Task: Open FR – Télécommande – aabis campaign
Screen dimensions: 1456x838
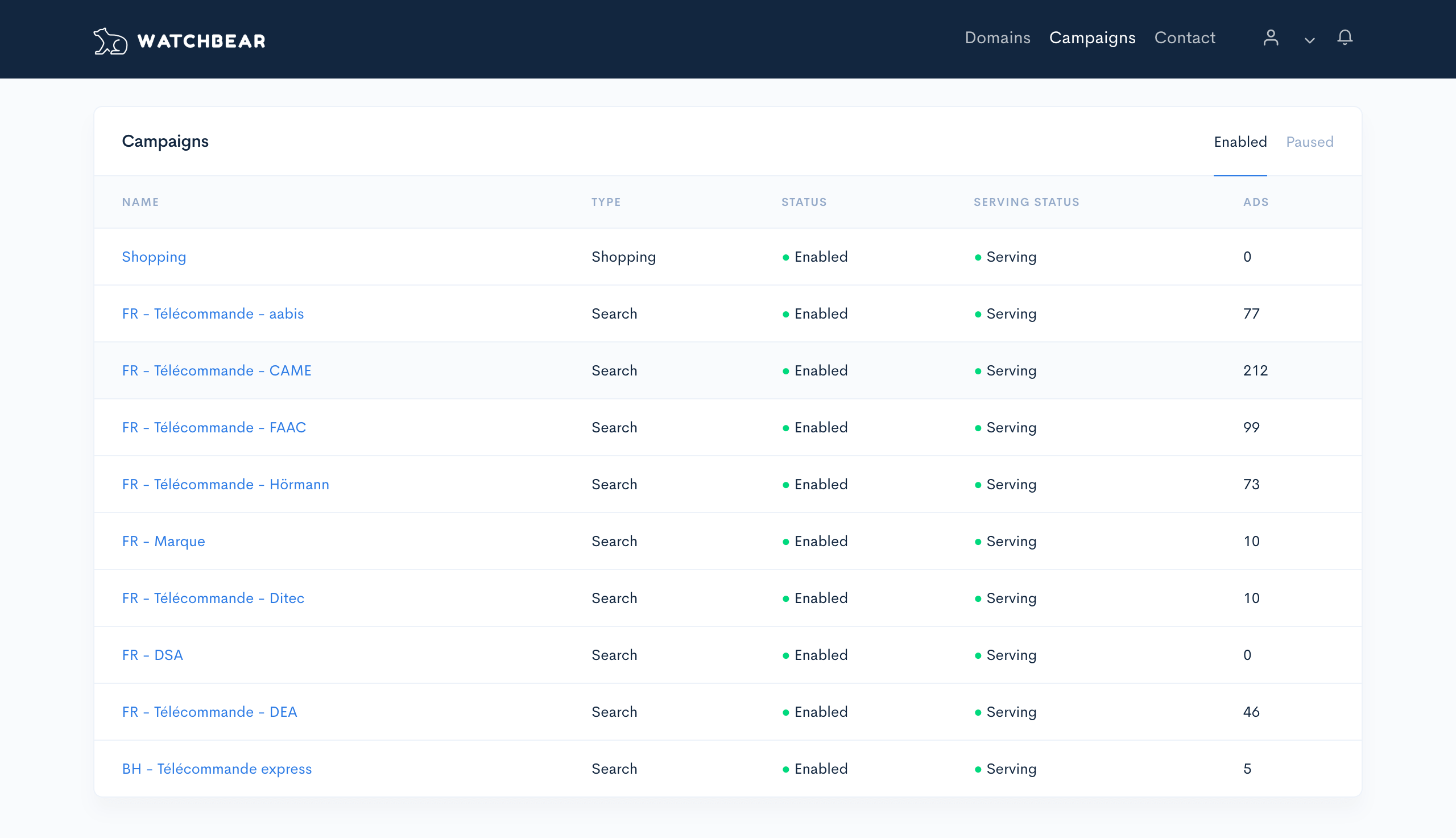Action: 212,313
